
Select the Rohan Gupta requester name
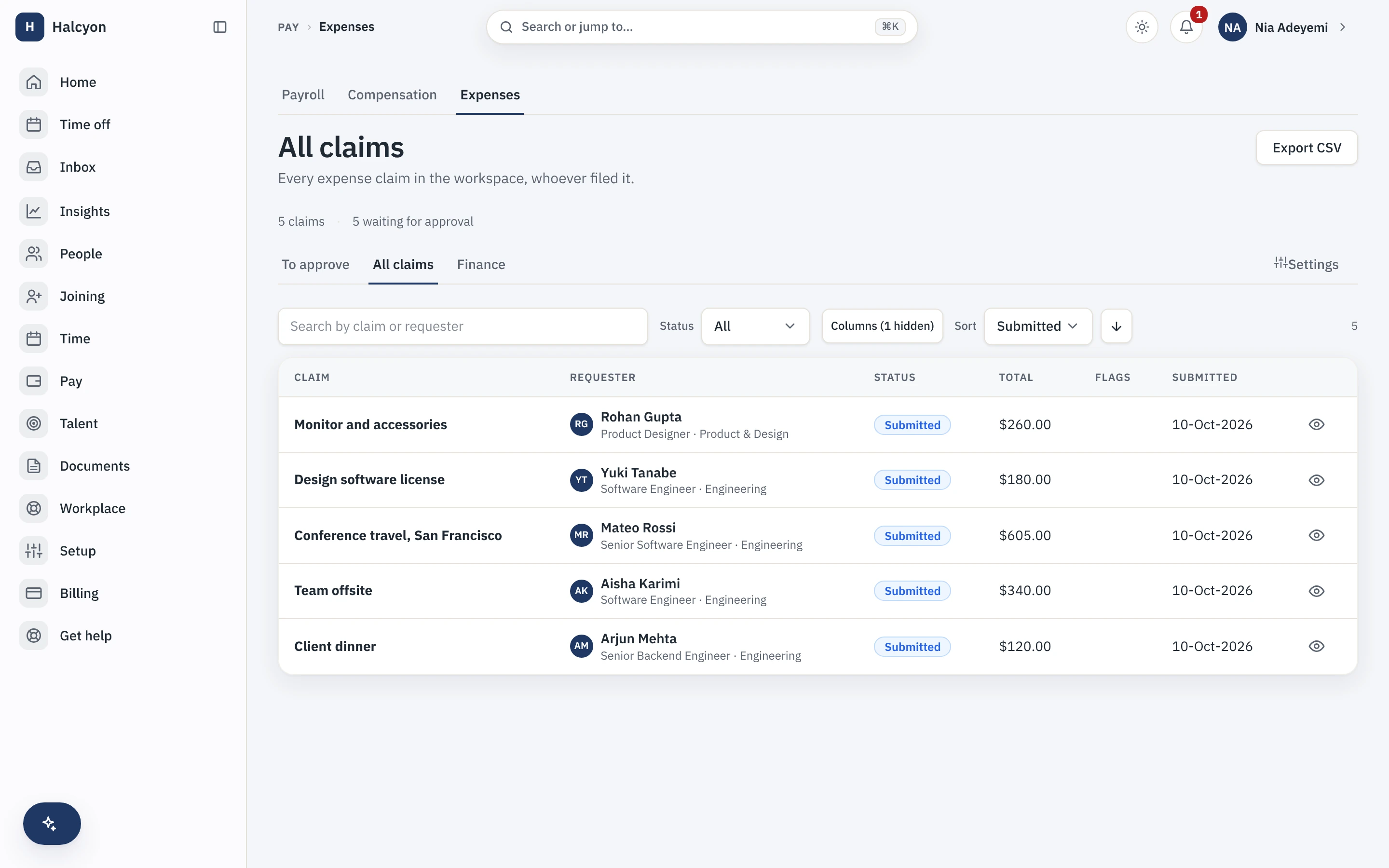tap(641, 417)
